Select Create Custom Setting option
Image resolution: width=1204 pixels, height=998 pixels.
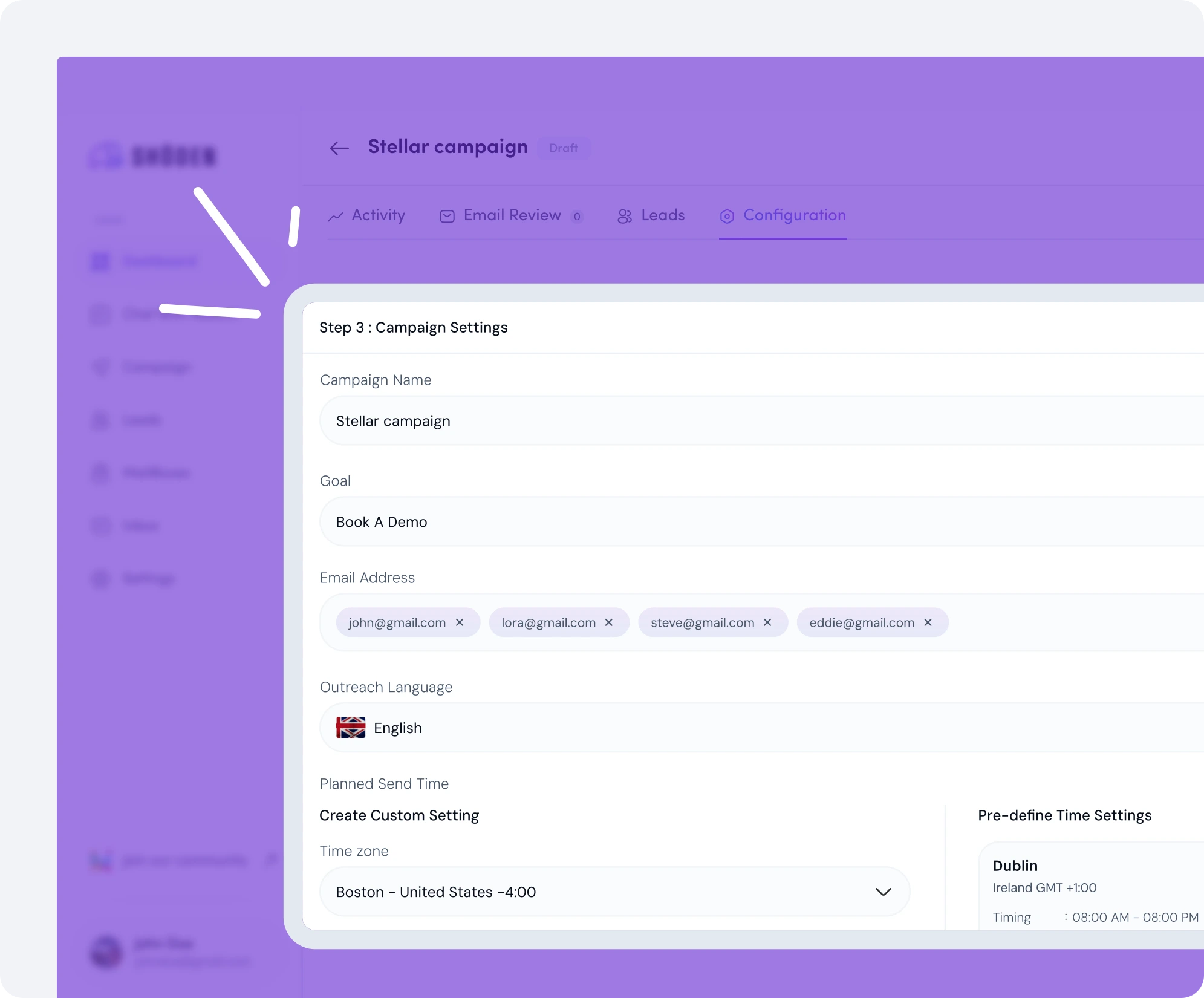tap(398, 815)
